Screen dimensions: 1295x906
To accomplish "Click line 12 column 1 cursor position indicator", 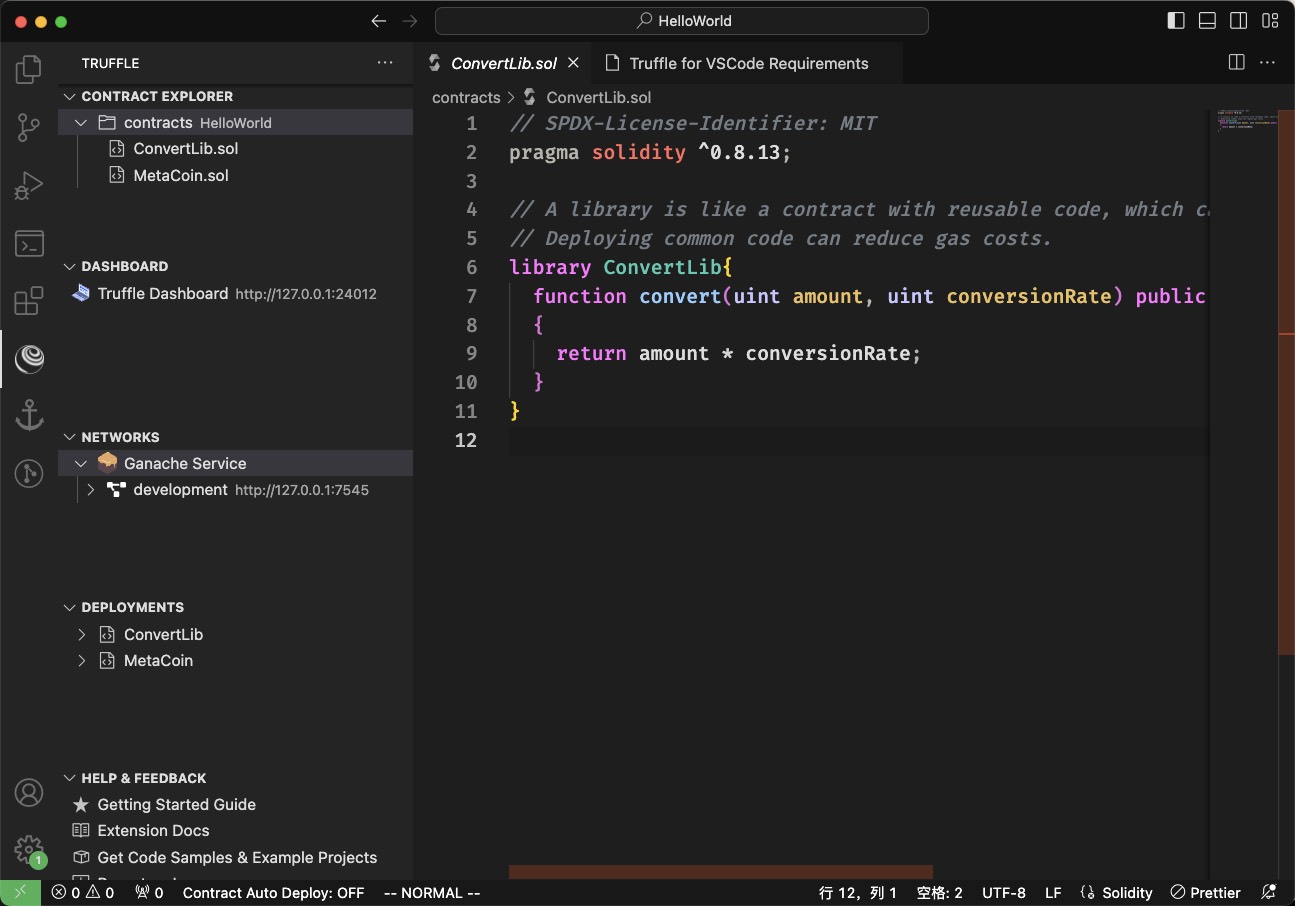I will click(858, 893).
